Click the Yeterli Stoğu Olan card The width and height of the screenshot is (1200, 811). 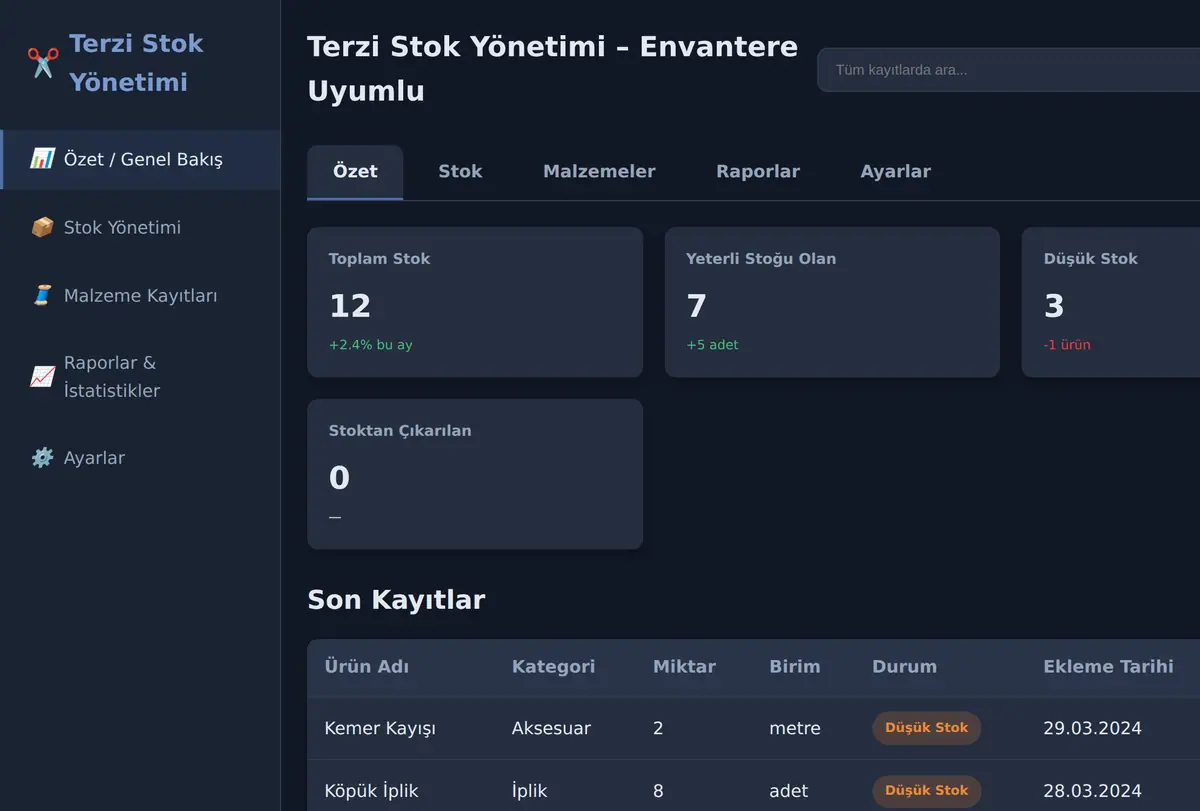[832, 302]
